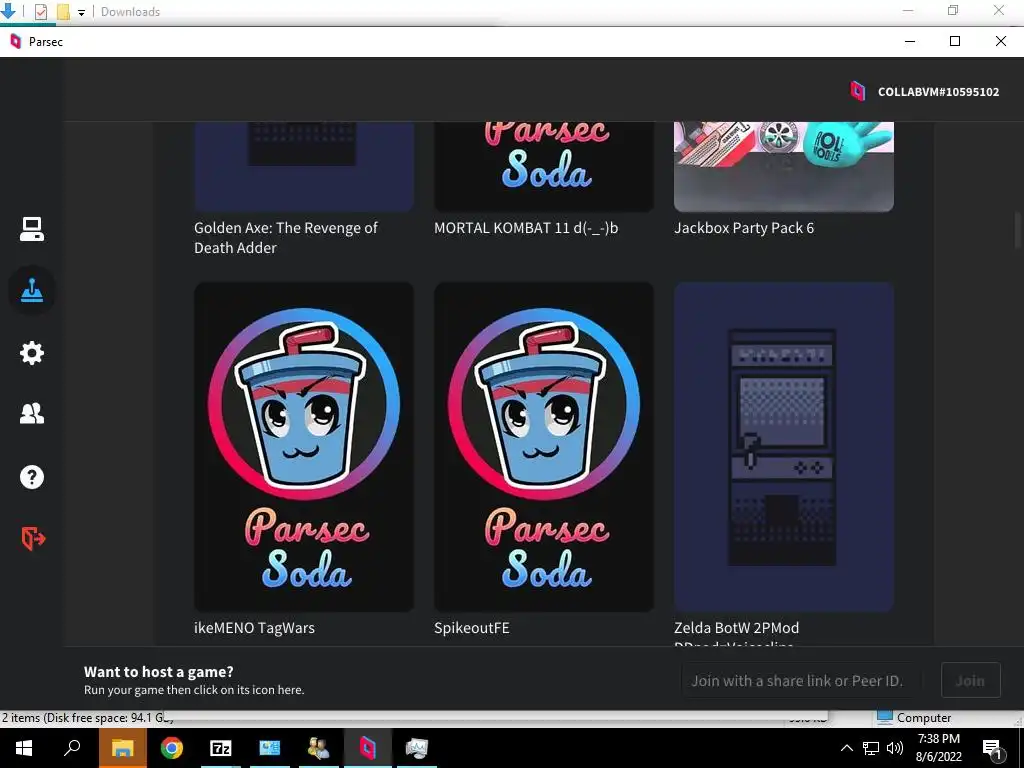Image resolution: width=1024 pixels, height=768 pixels.
Task: Click the folder icon in Downloads title bar
Action: [63, 12]
